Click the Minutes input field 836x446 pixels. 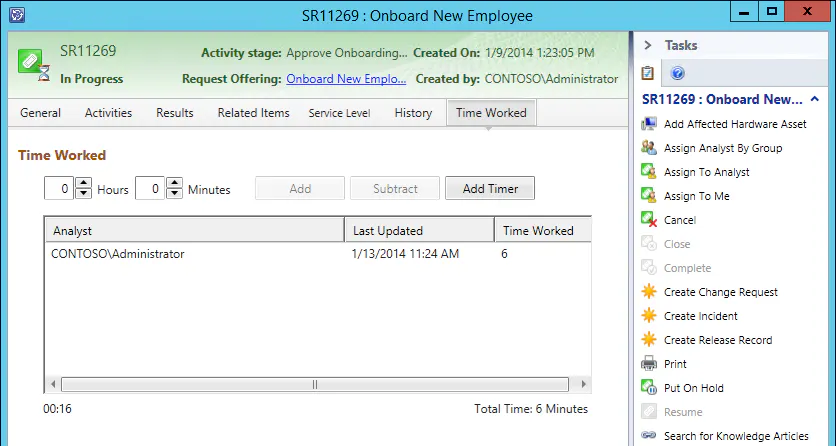pyautogui.click(x=150, y=189)
